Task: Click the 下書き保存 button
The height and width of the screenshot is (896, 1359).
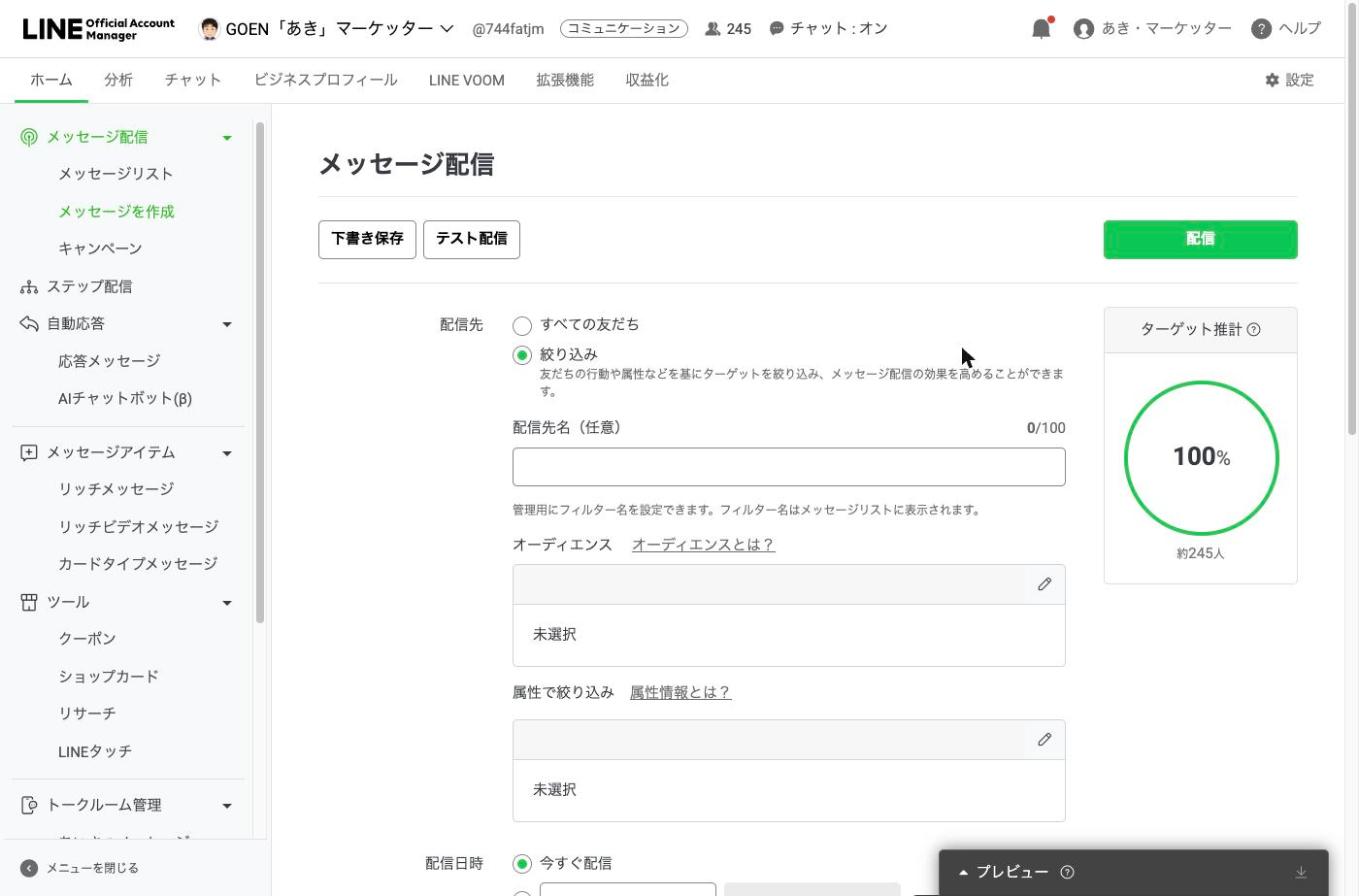Action: (x=367, y=239)
